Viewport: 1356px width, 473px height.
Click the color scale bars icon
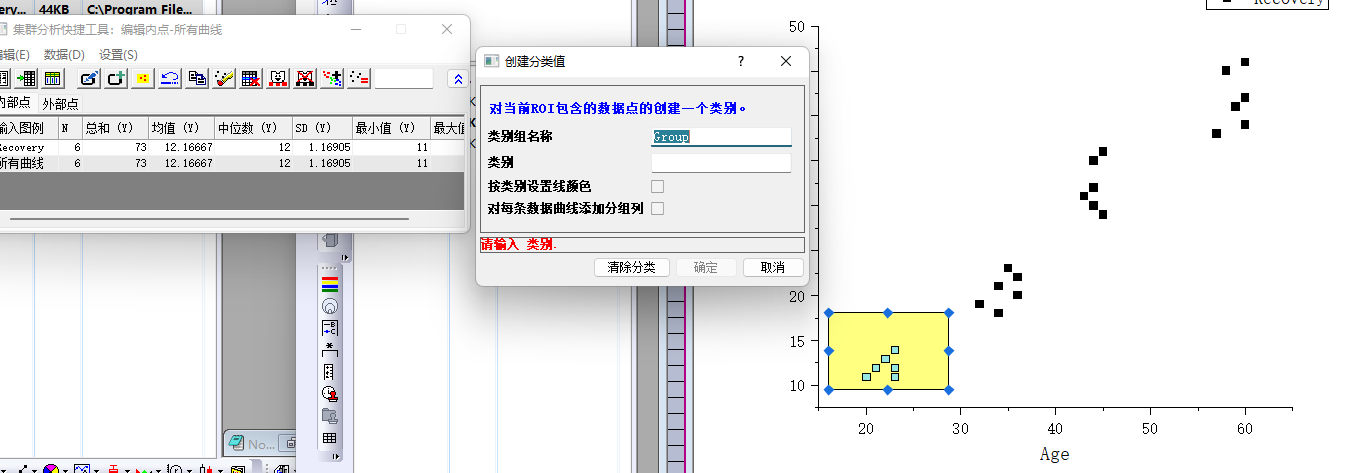(329, 284)
